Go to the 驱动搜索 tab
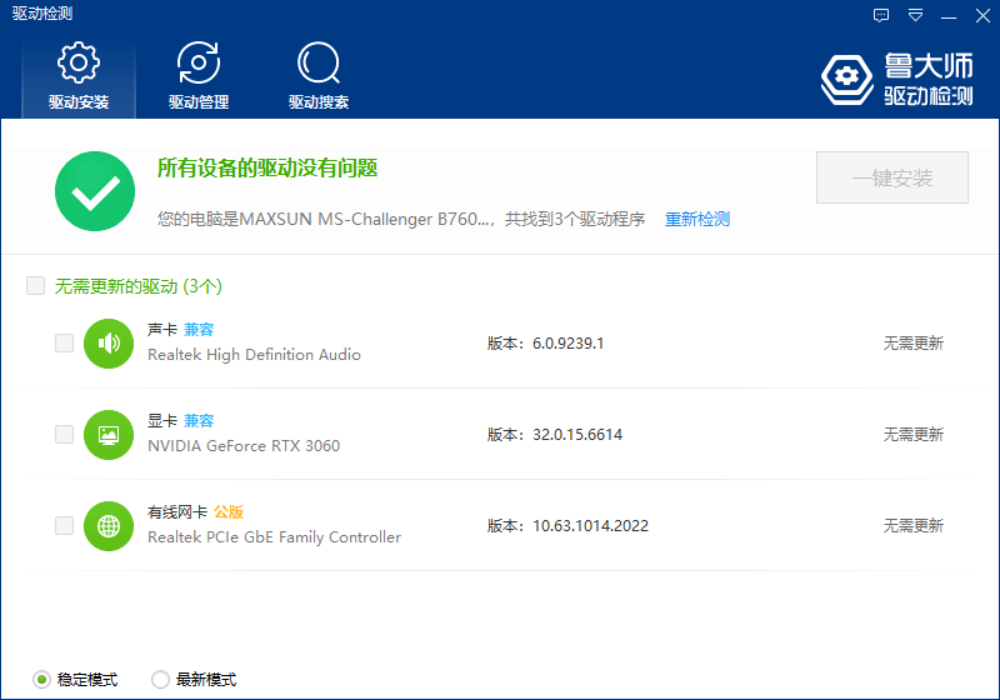The width and height of the screenshot is (1000, 700). 318,77
